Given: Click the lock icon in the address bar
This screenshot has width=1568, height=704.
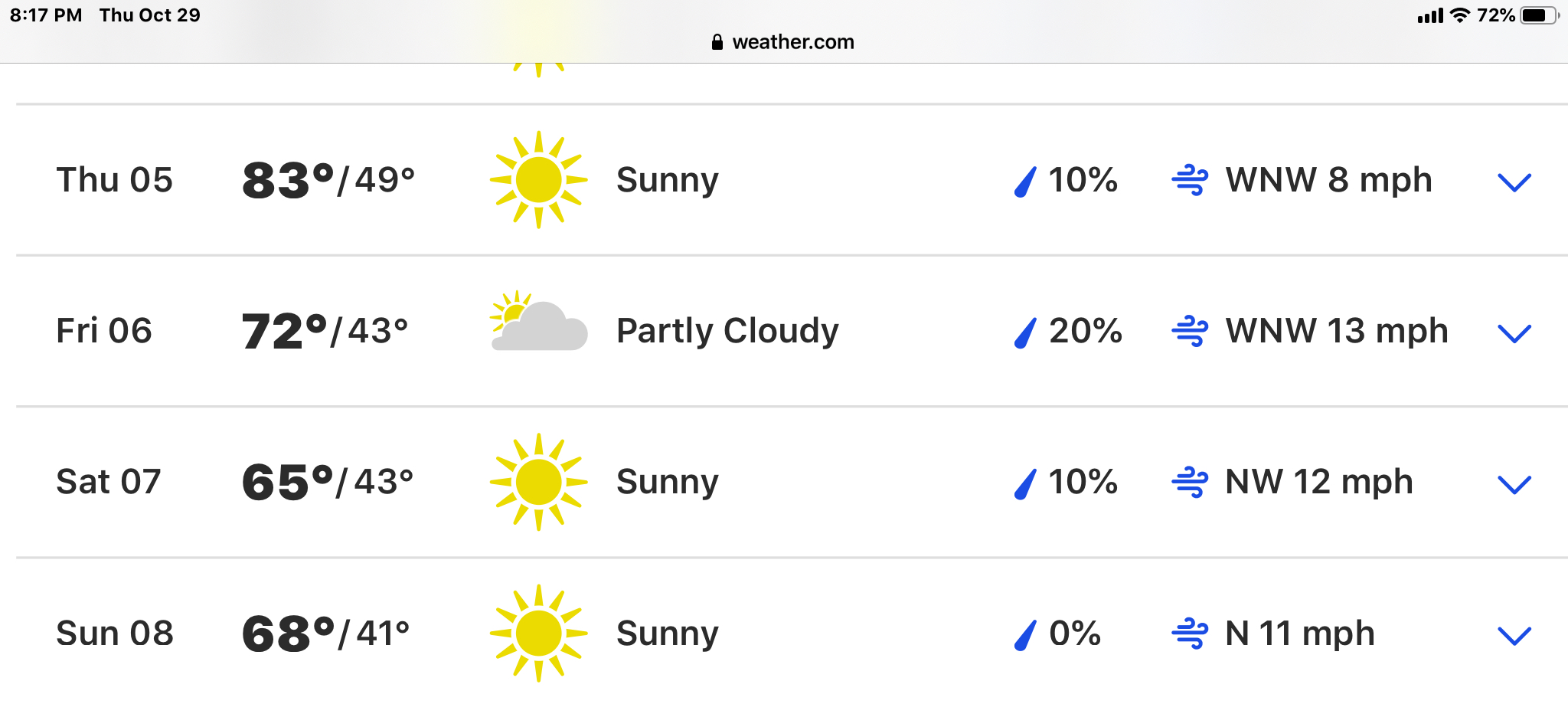Looking at the screenshot, I should click(x=717, y=42).
